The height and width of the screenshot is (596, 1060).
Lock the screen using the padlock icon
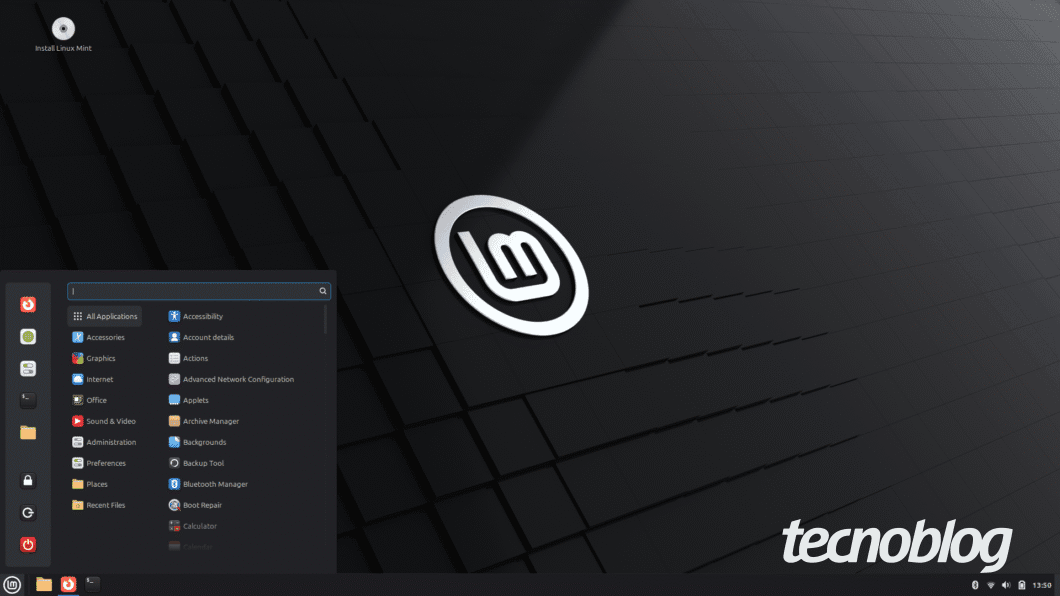point(28,480)
